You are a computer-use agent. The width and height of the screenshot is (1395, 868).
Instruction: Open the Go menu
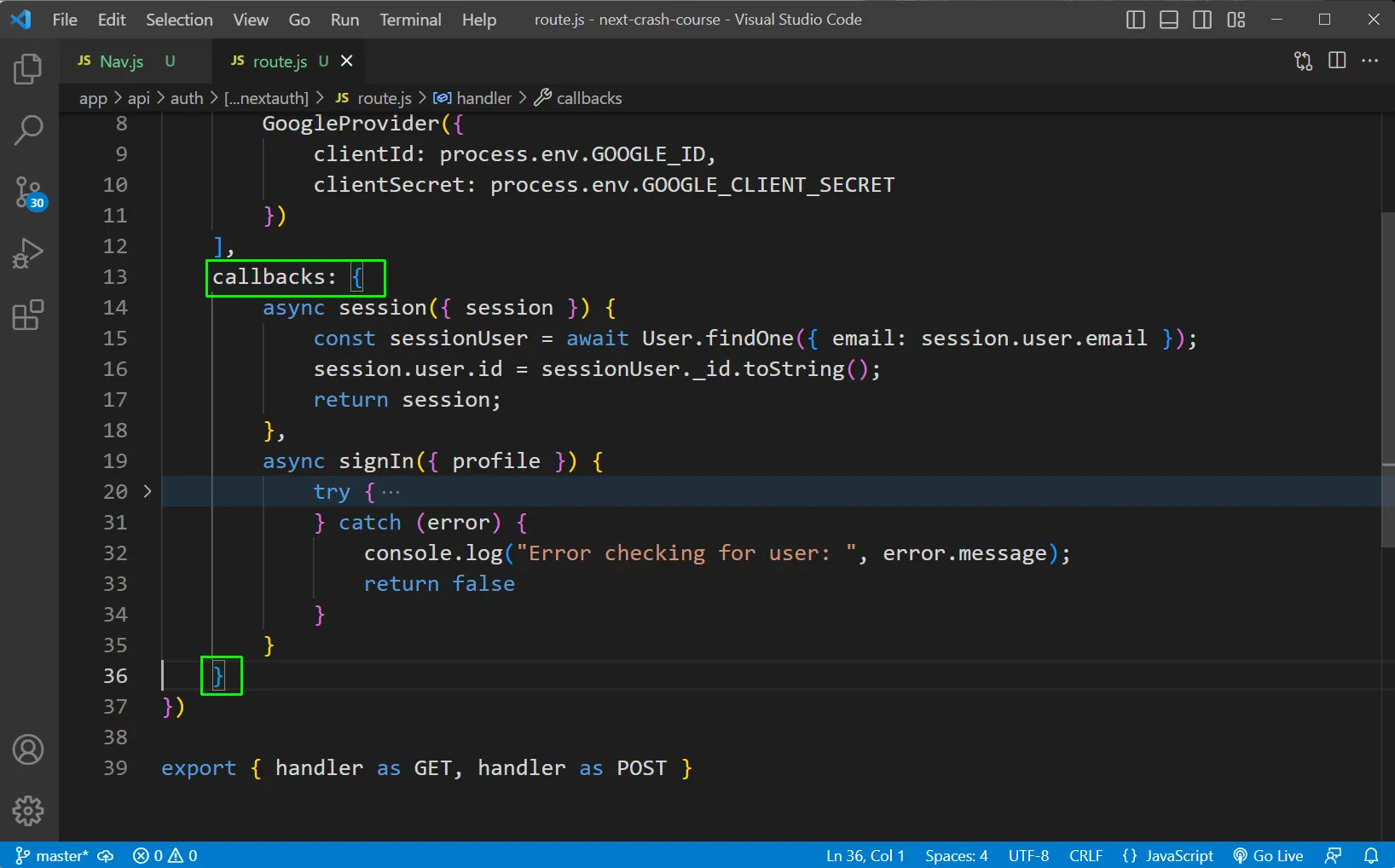[299, 20]
